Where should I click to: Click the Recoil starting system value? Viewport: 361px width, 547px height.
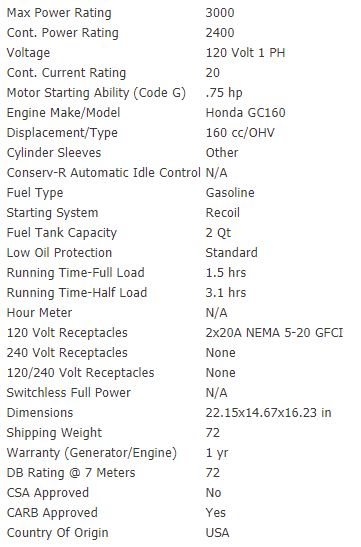click(x=223, y=213)
